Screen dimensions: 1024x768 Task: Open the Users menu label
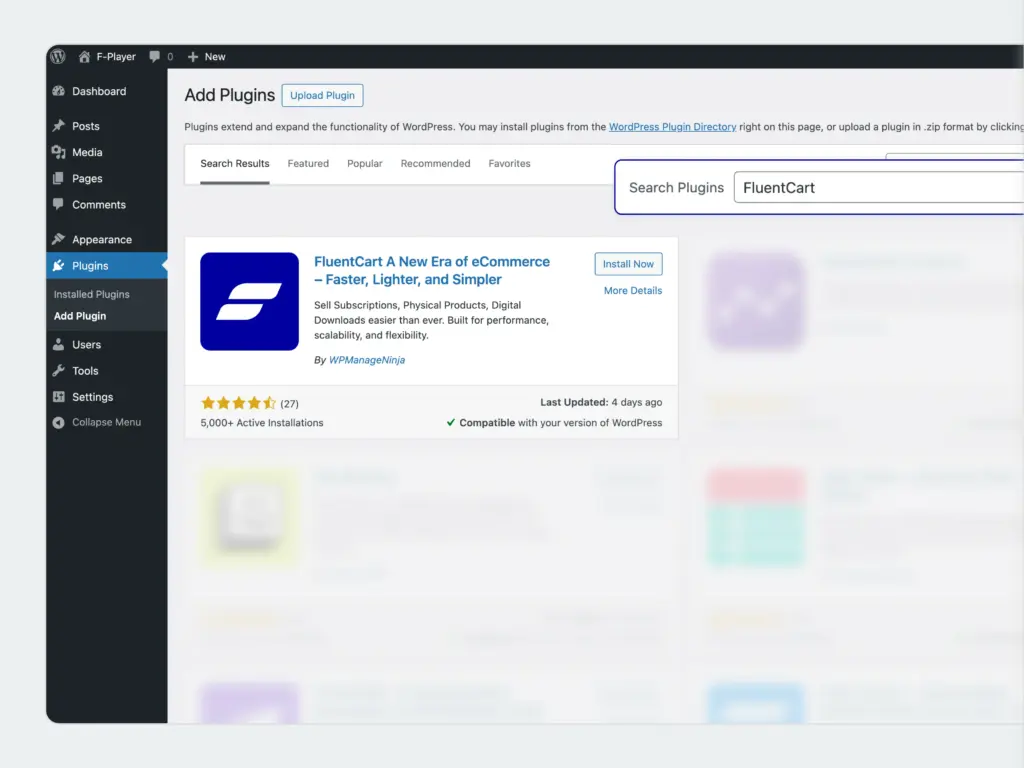pyautogui.click(x=86, y=345)
